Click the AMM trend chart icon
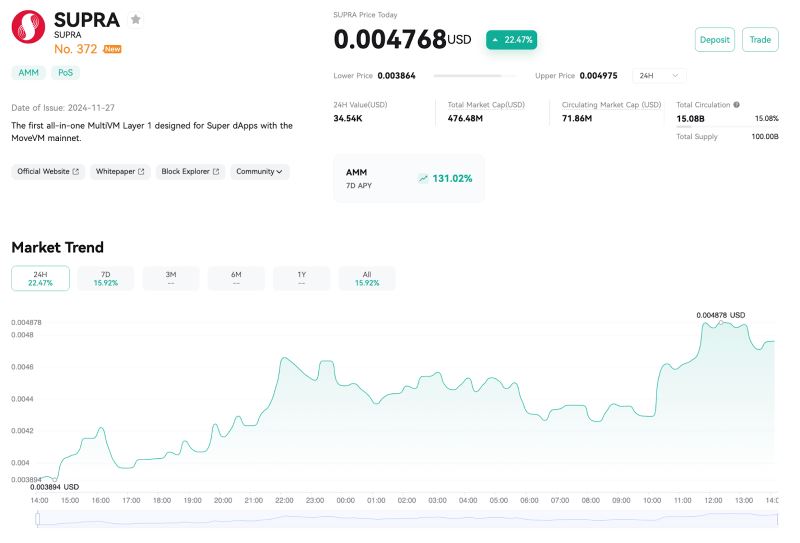 (423, 178)
